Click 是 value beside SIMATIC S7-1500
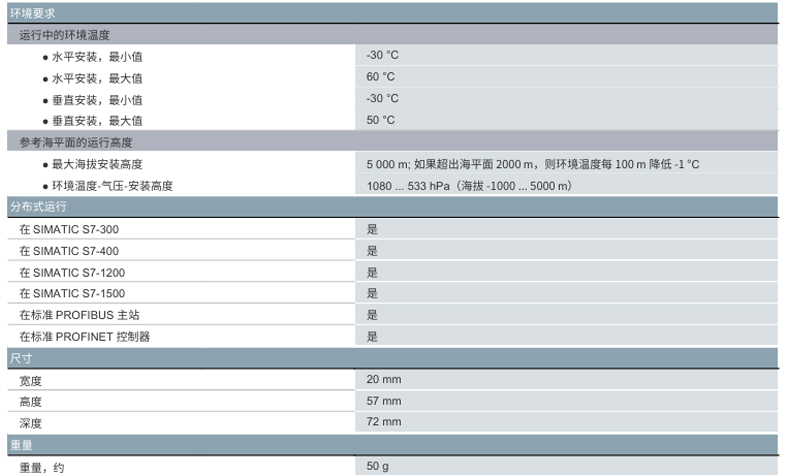Screen dimensions: 790x475 [x=372, y=293]
